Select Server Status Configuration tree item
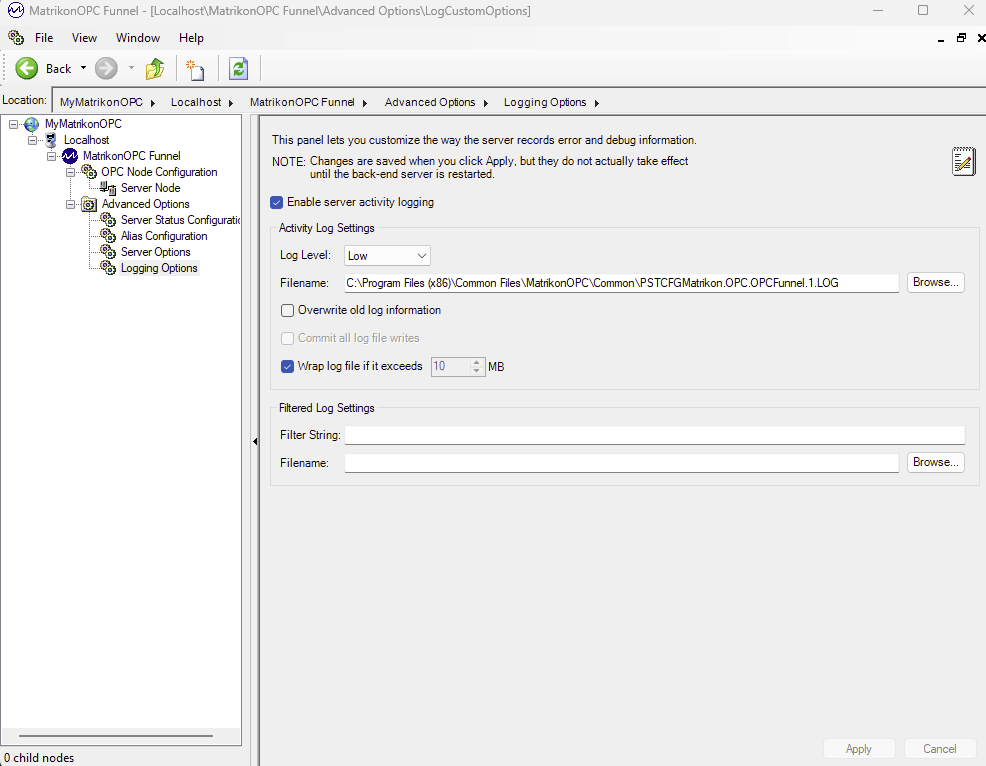This screenshot has width=986, height=766. coord(180,219)
